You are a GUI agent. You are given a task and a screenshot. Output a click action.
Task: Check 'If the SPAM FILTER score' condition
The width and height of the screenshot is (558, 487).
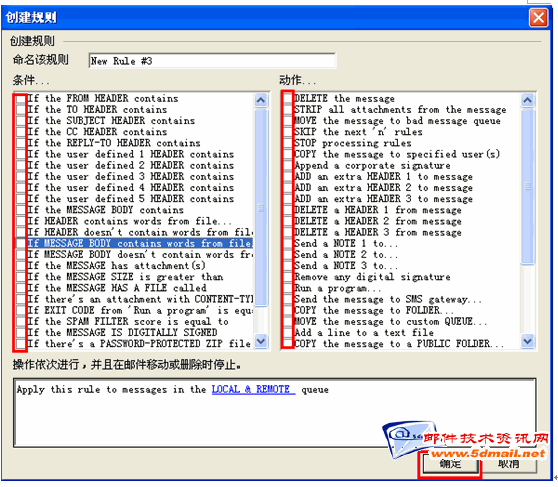(21, 321)
